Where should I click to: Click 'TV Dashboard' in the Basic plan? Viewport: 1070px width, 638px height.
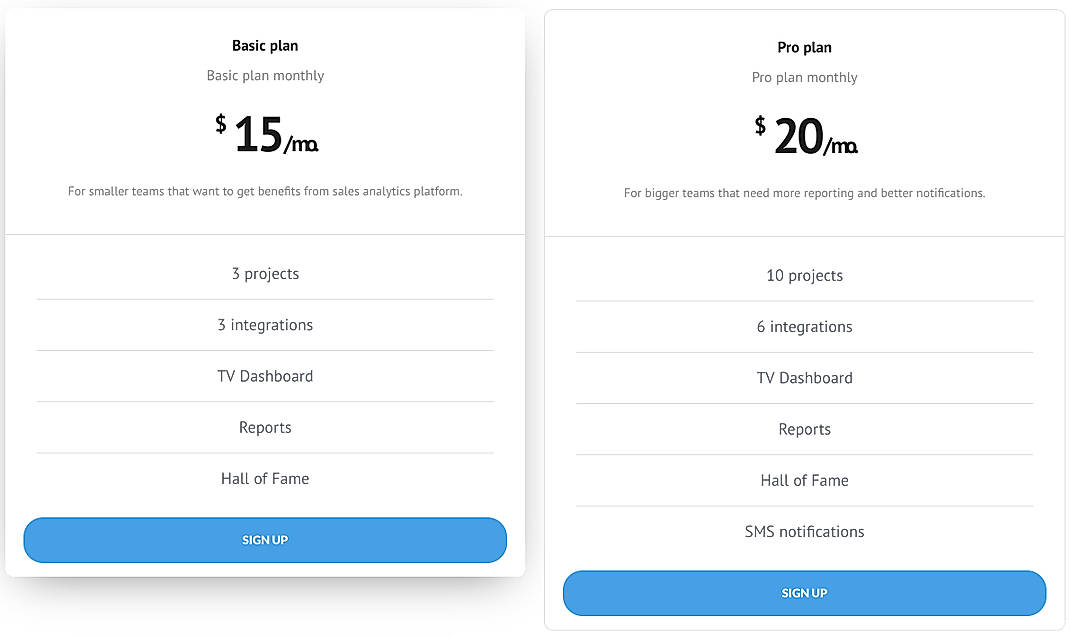pos(265,376)
